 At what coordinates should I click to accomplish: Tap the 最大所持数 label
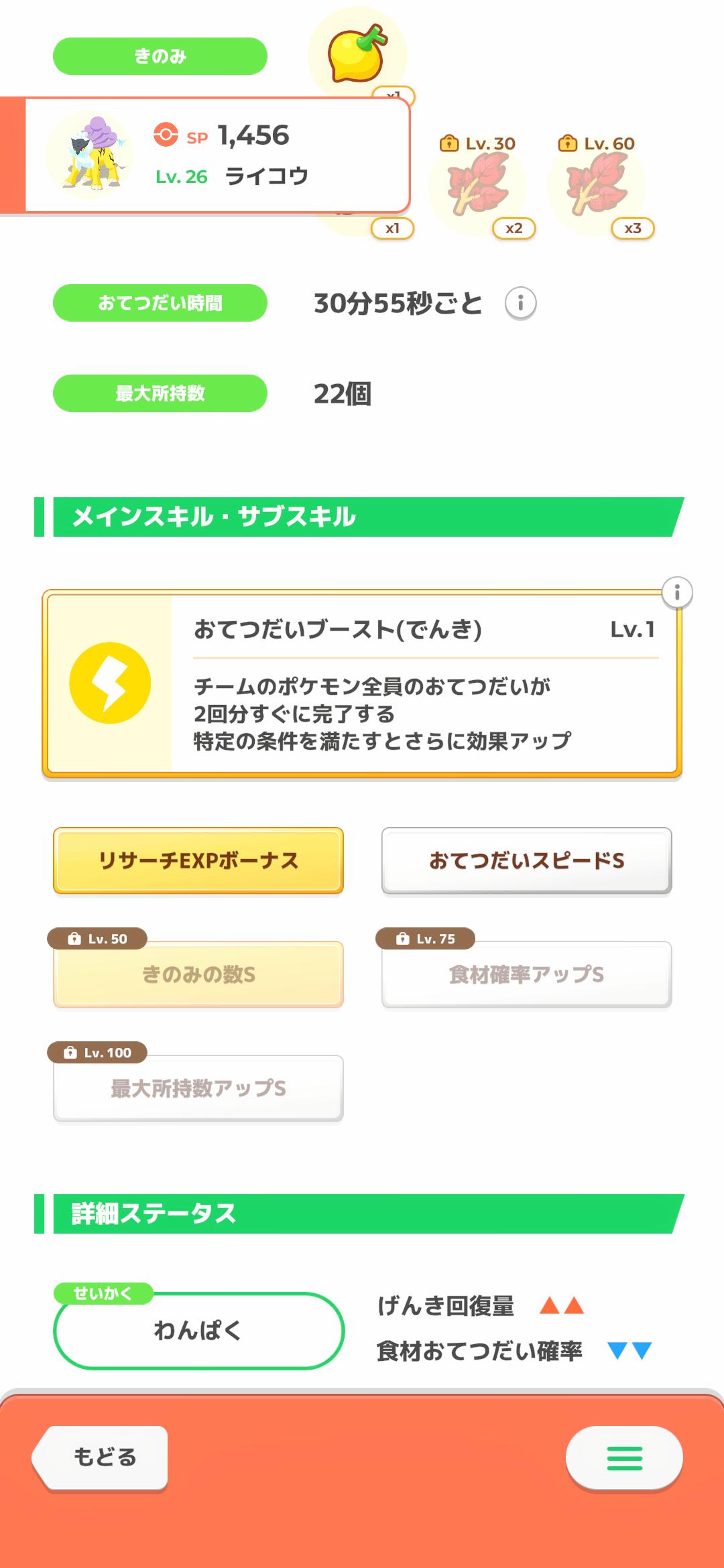pyautogui.click(x=160, y=393)
